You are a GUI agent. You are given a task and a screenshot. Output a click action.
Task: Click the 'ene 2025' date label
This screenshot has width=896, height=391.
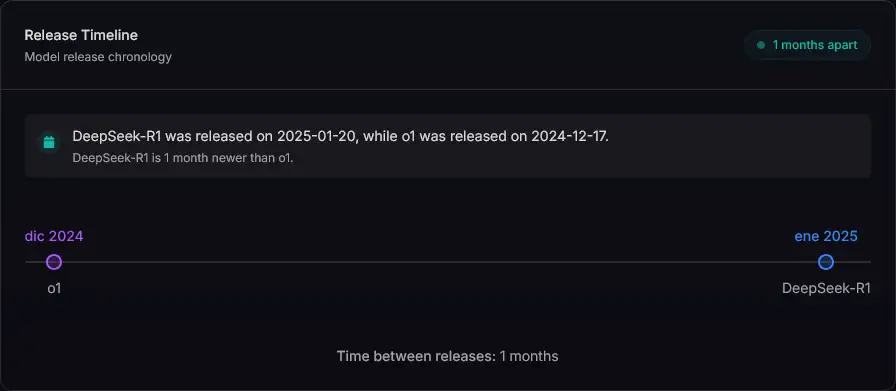point(826,236)
